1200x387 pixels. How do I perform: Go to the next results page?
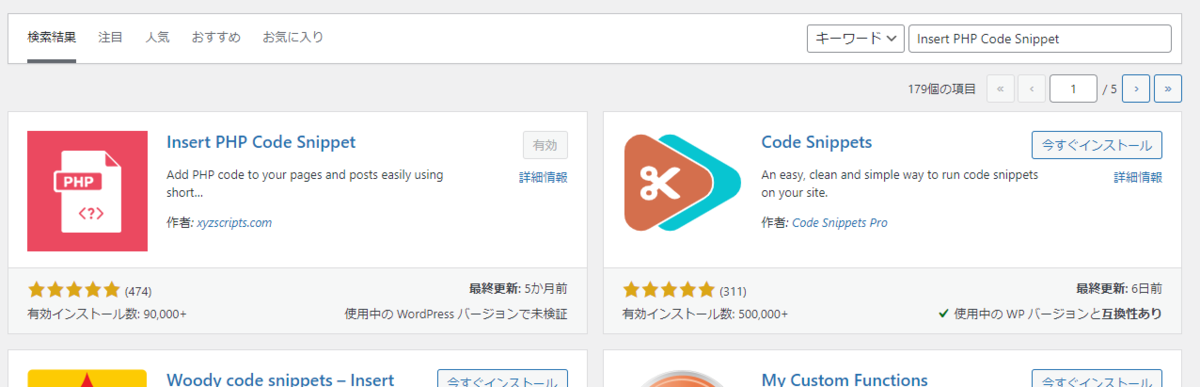[x=1136, y=89]
